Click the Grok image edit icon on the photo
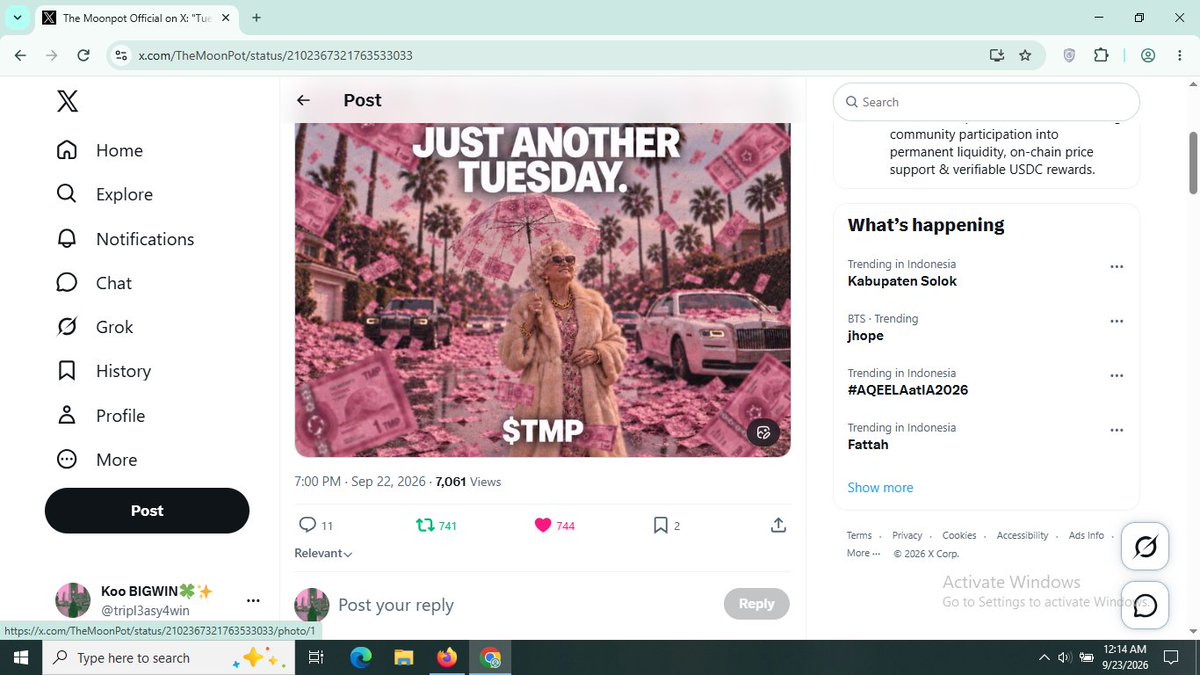1200x675 pixels. click(x=763, y=432)
